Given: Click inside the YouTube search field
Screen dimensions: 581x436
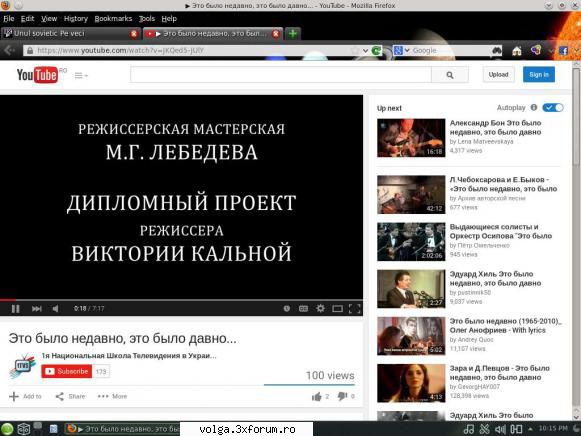Looking at the screenshot, I should click(x=280, y=75).
